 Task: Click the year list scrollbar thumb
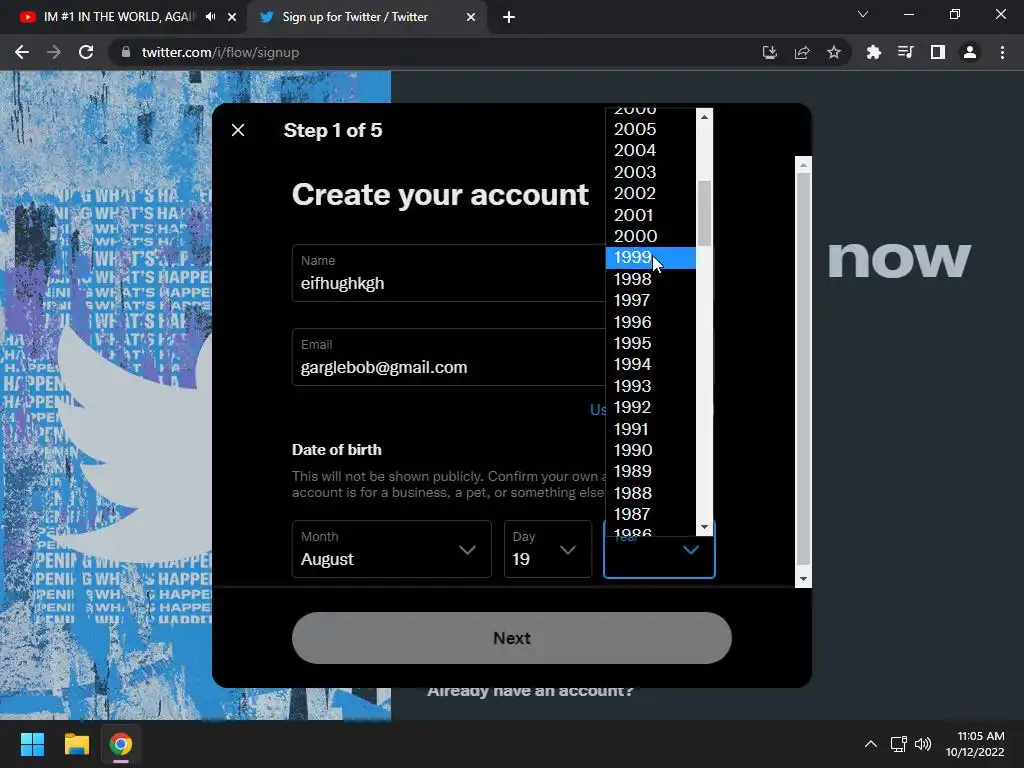[x=704, y=213]
